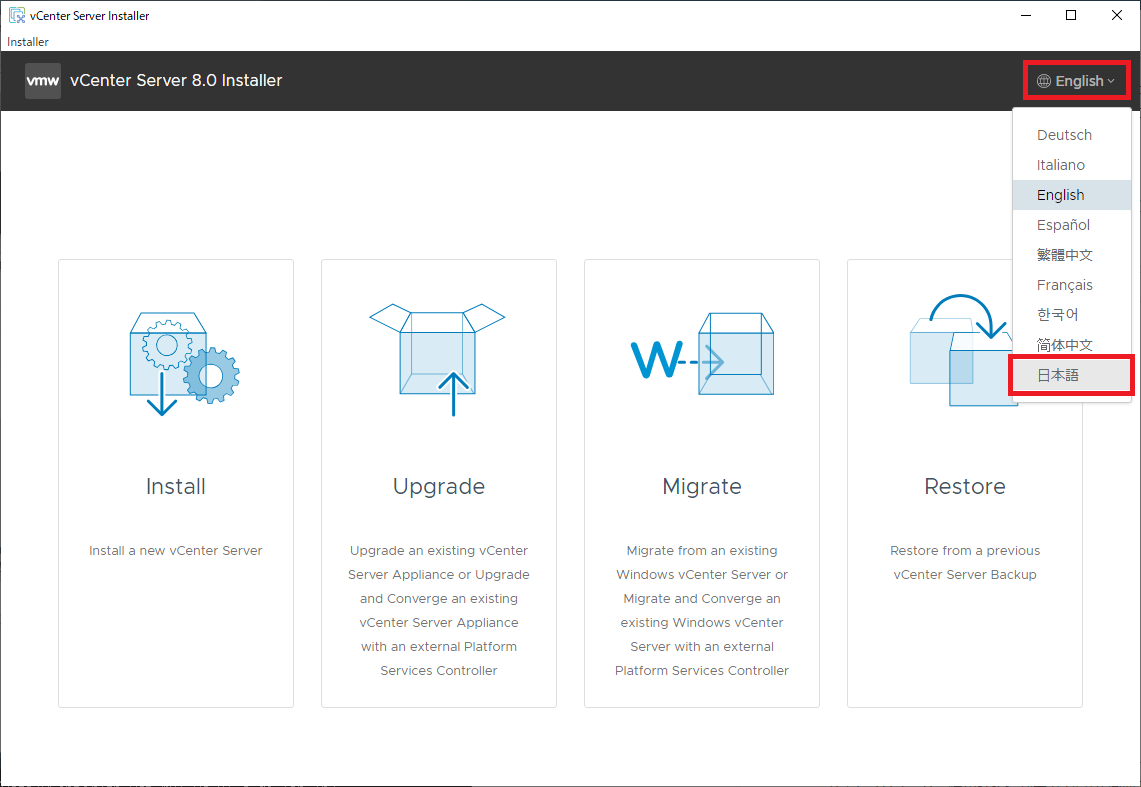Click the Migrate Windows-to-box icon
The image size is (1141, 787).
[x=702, y=354]
